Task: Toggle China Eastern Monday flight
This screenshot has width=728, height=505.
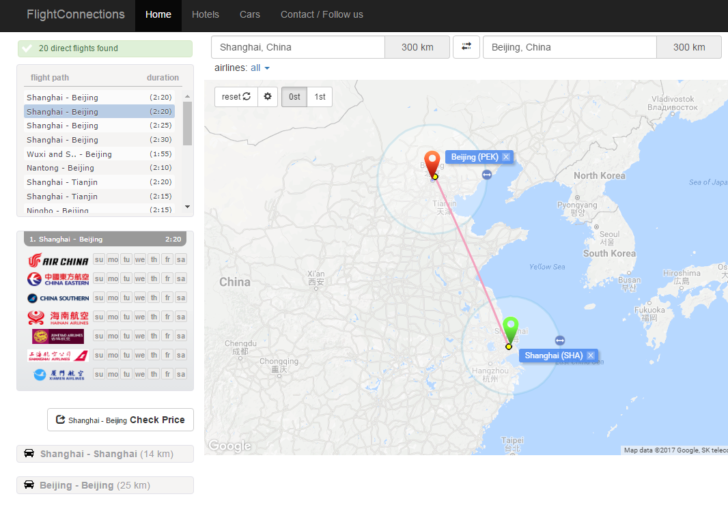Action: coord(113,278)
